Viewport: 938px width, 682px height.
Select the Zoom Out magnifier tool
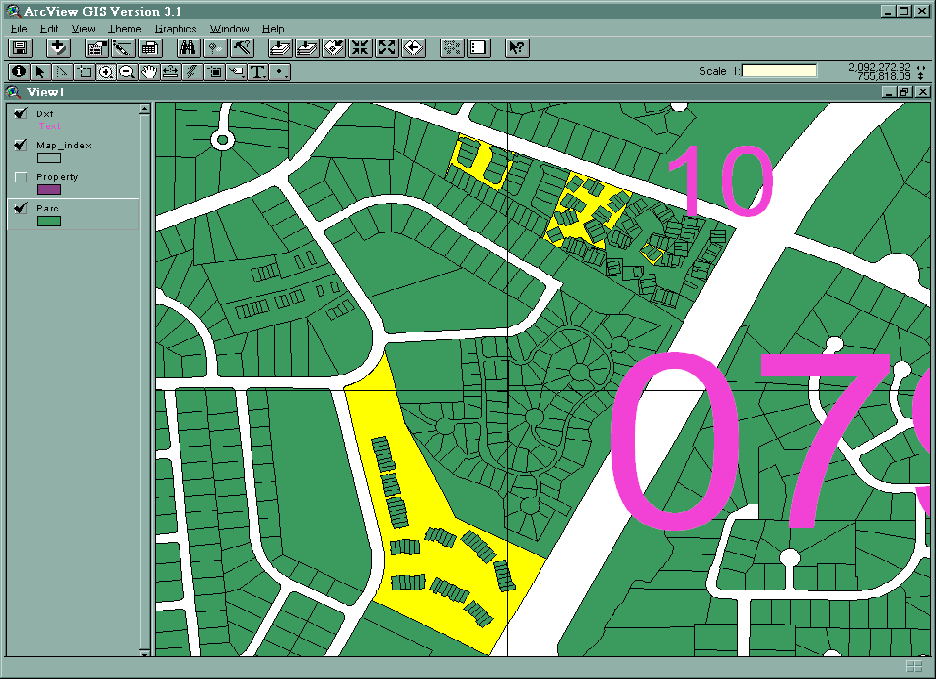pos(127,72)
